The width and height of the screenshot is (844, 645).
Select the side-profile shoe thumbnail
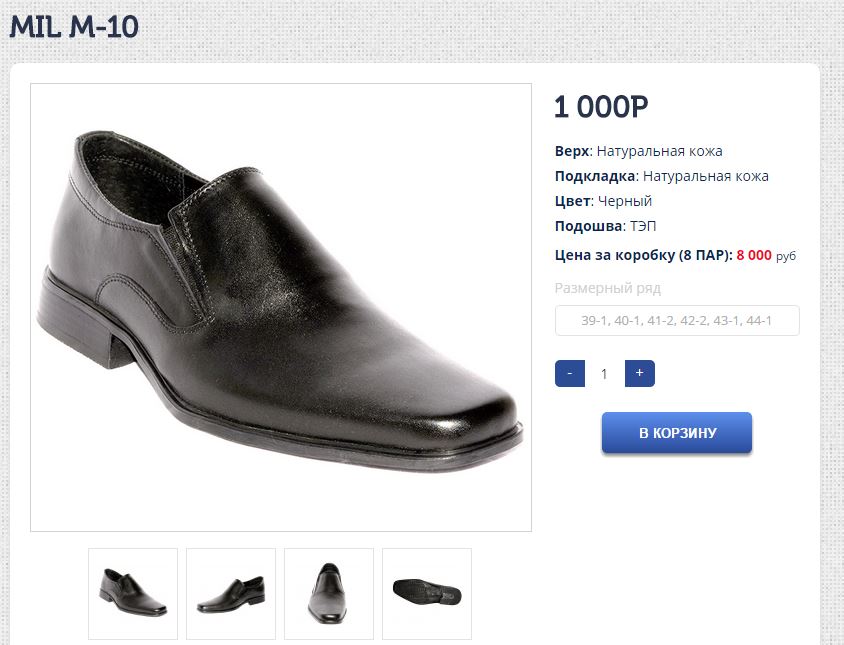(231, 593)
